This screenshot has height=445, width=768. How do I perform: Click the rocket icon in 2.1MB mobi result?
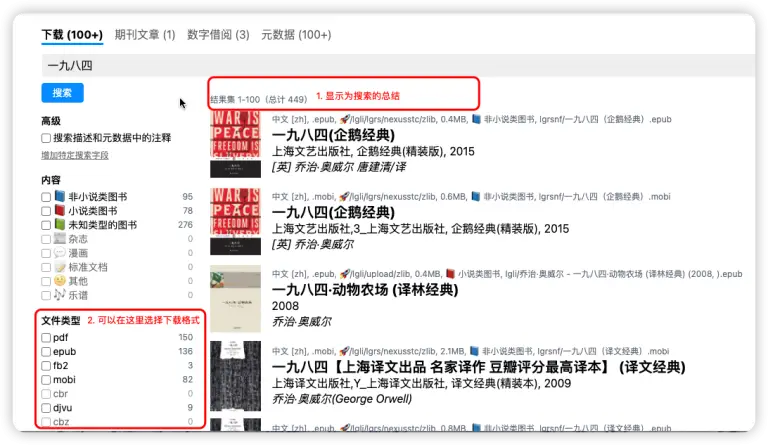(x=345, y=351)
